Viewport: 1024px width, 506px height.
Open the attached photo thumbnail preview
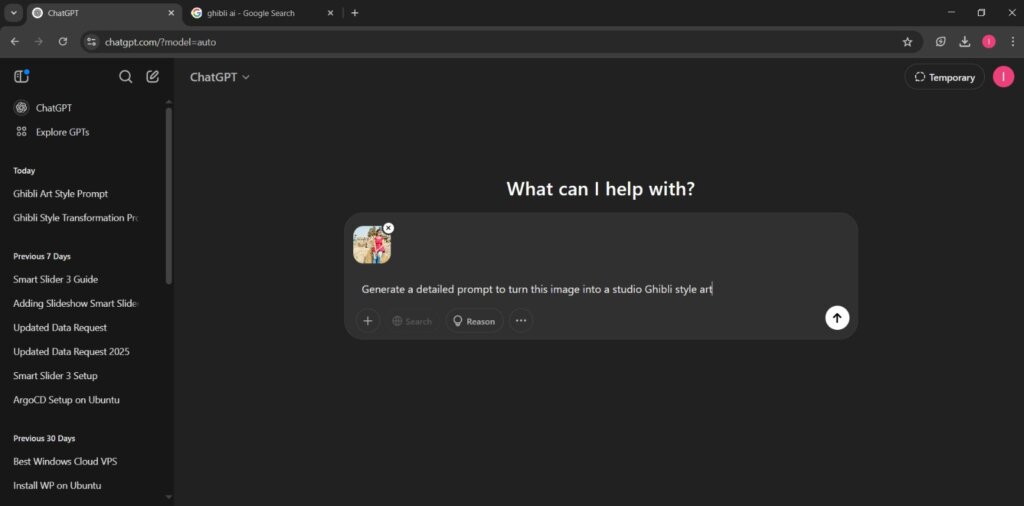pyautogui.click(x=372, y=245)
